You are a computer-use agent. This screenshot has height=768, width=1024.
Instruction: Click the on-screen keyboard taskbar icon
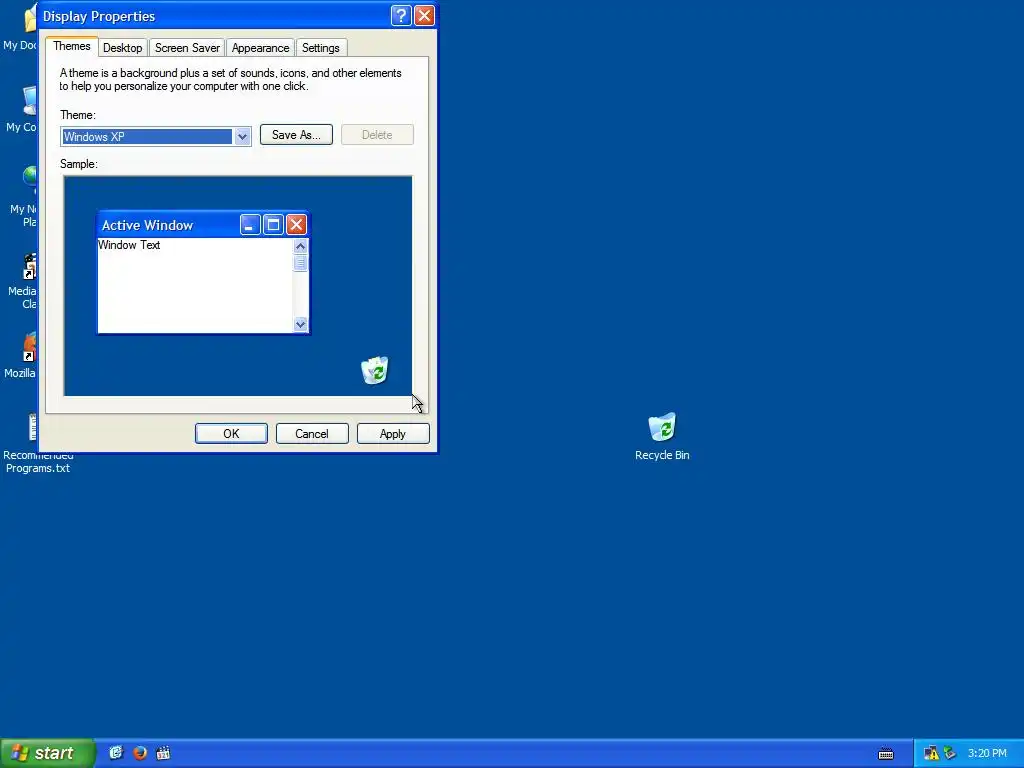886,754
